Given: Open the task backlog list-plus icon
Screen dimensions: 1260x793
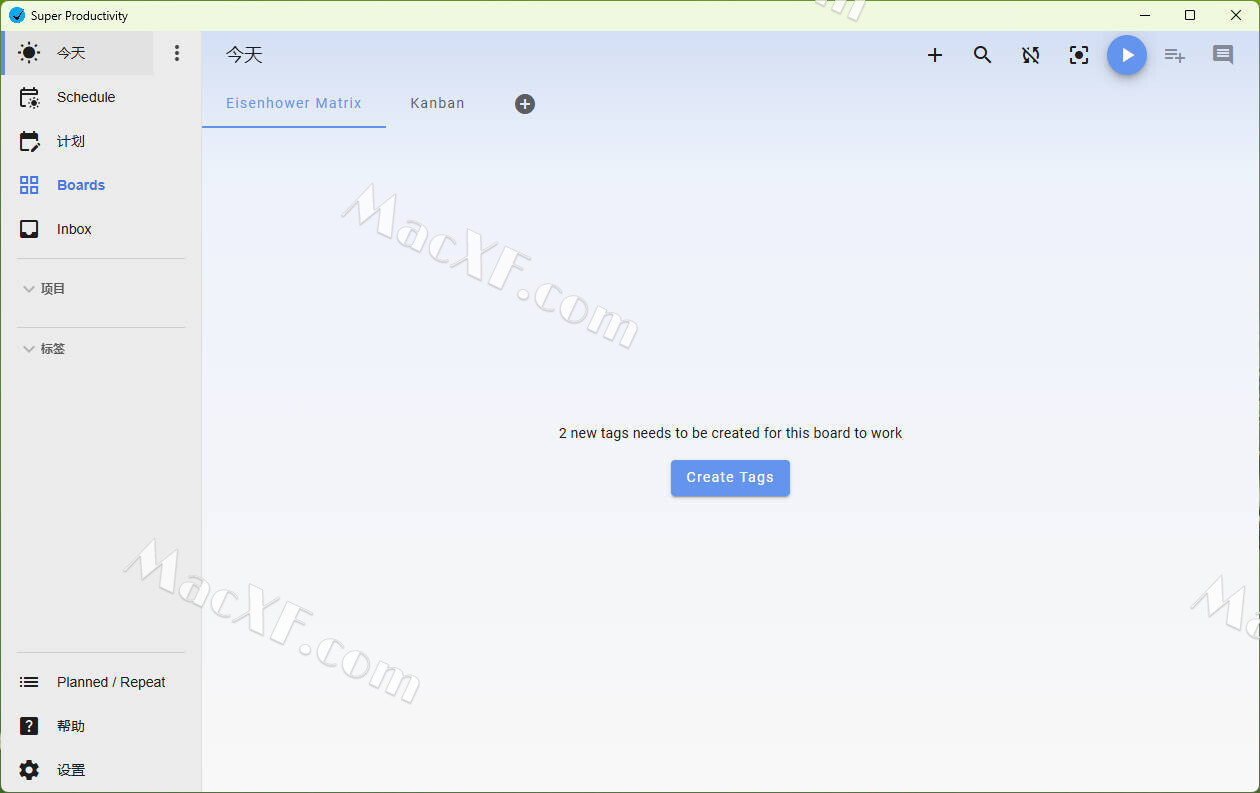Looking at the screenshot, I should (x=1175, y=55).
